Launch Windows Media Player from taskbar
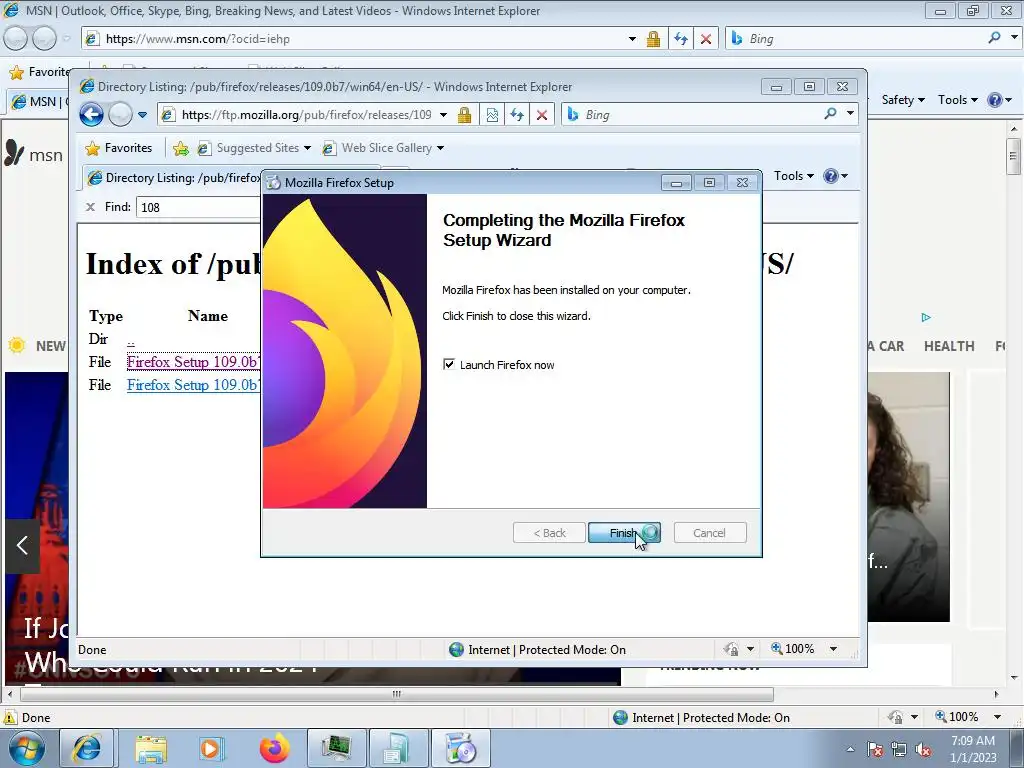The height and width of the screenshot is (768, 1024). tap(210, 748)
